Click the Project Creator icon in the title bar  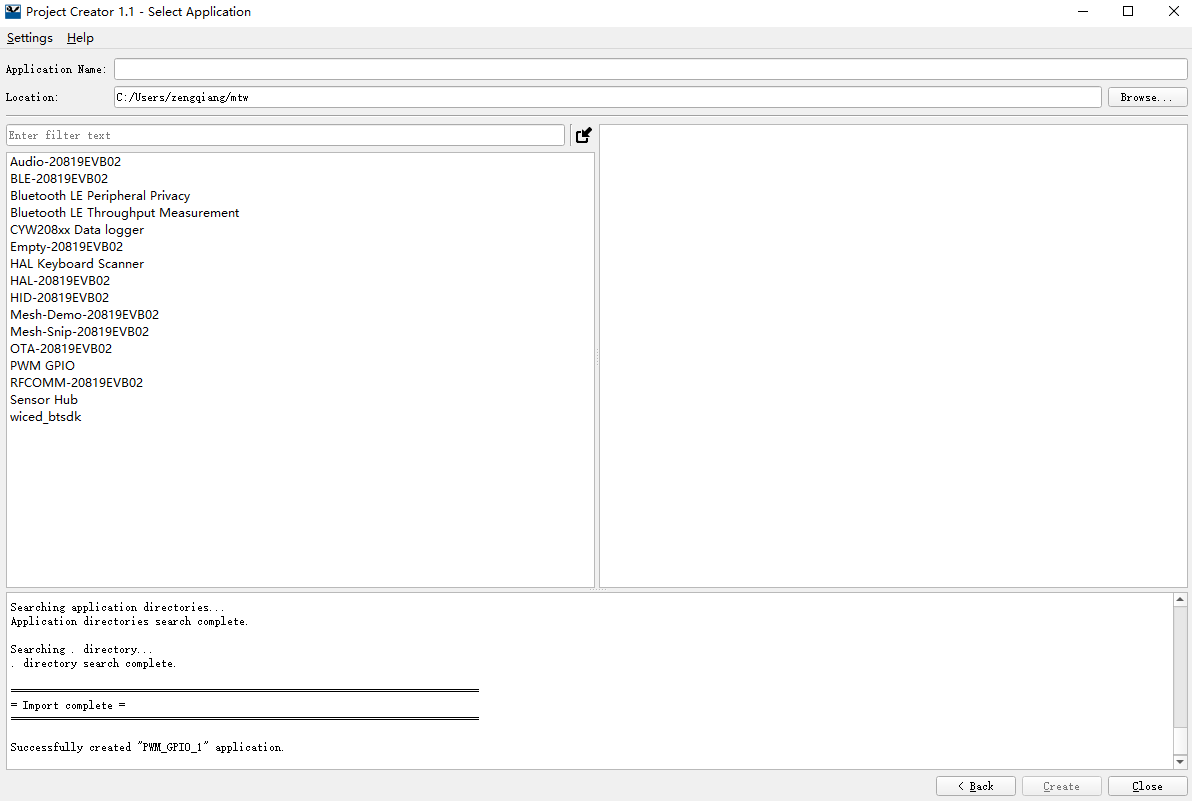13,11
